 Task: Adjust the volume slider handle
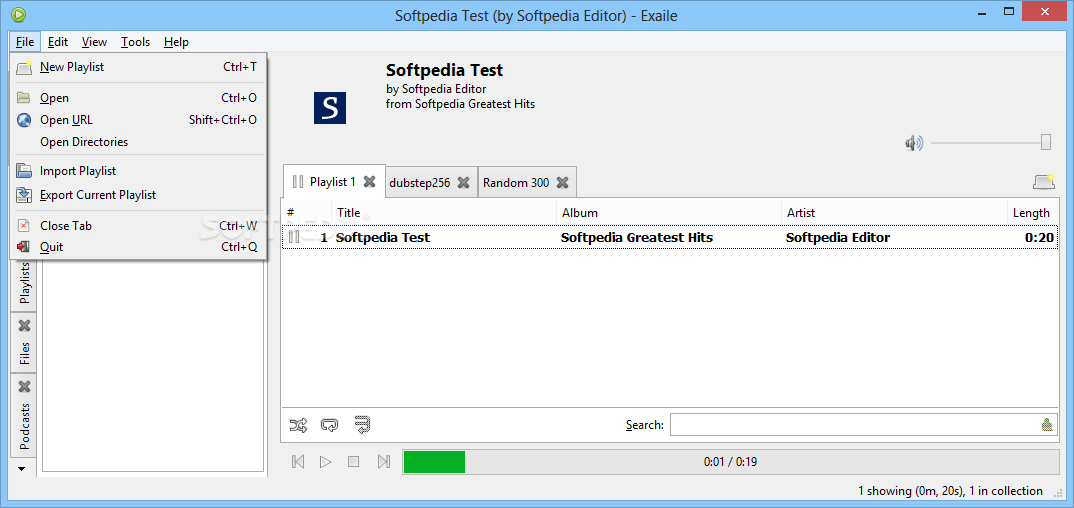click(1046, 142)
